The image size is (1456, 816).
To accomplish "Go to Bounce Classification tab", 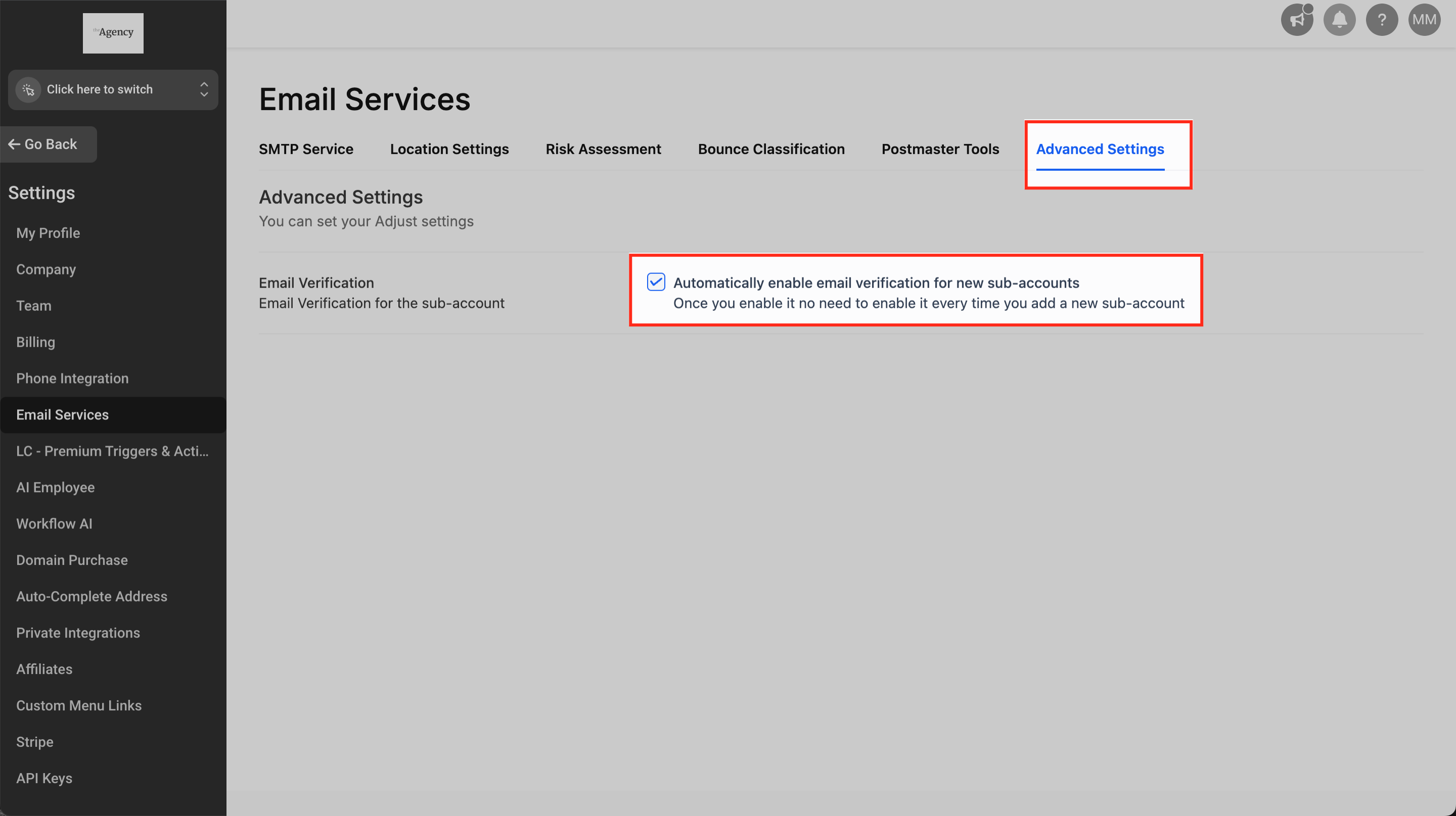I will click(x=771, y=149).
